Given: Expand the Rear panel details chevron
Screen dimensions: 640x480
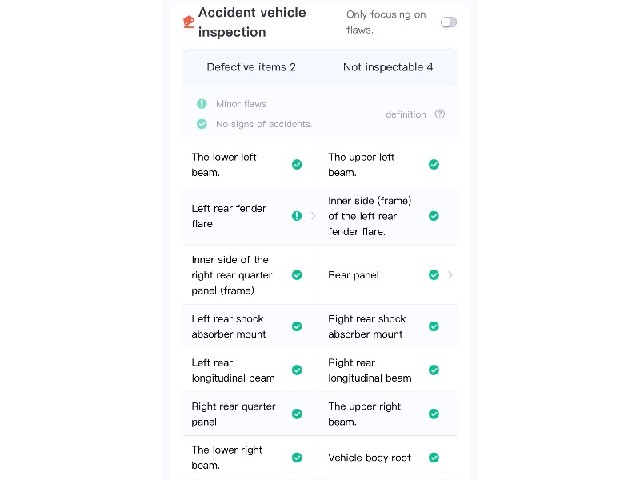Looking at the screenshot, I should 450,275.
